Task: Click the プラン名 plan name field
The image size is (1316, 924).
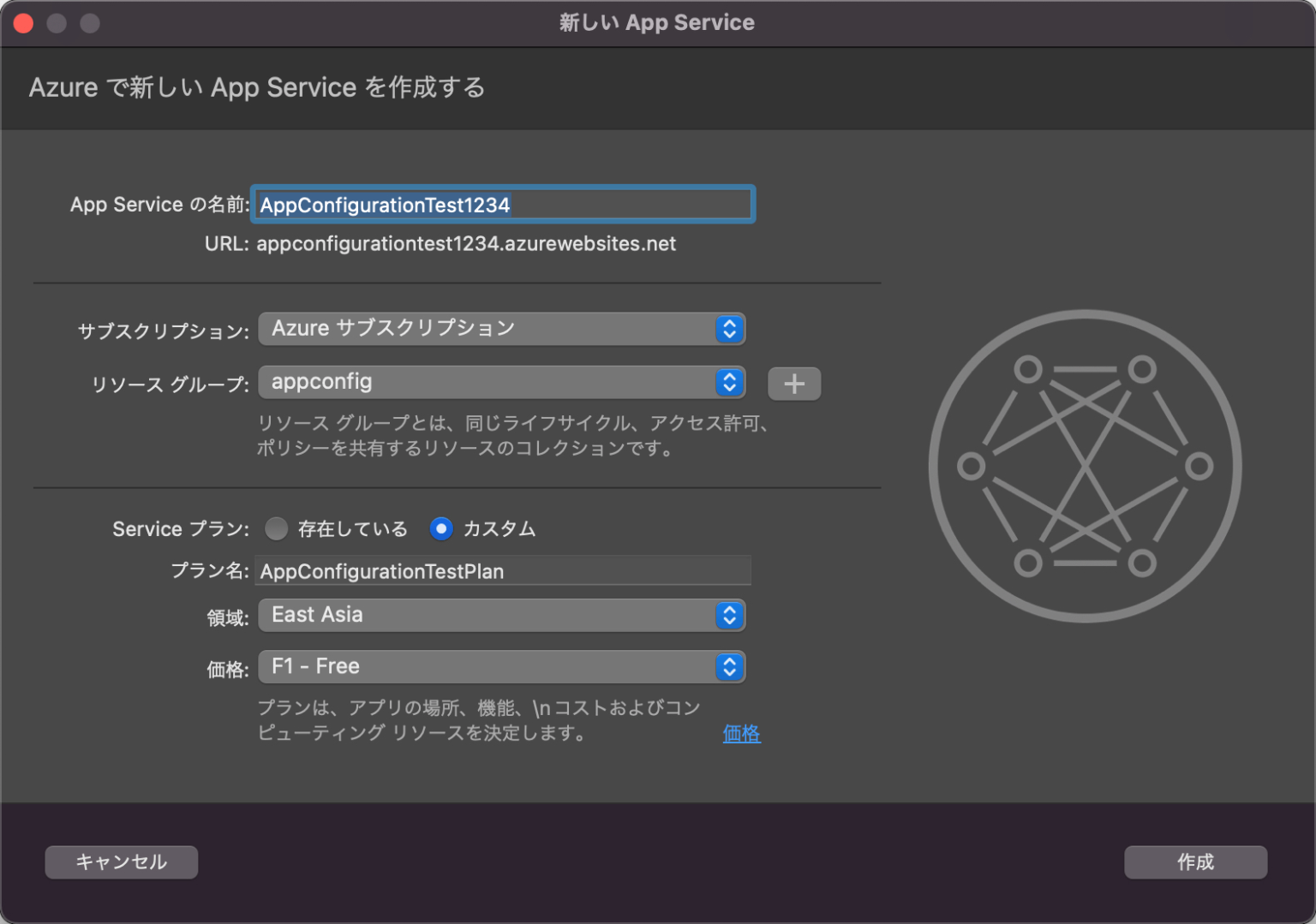Action: click(x=501, y=570)
